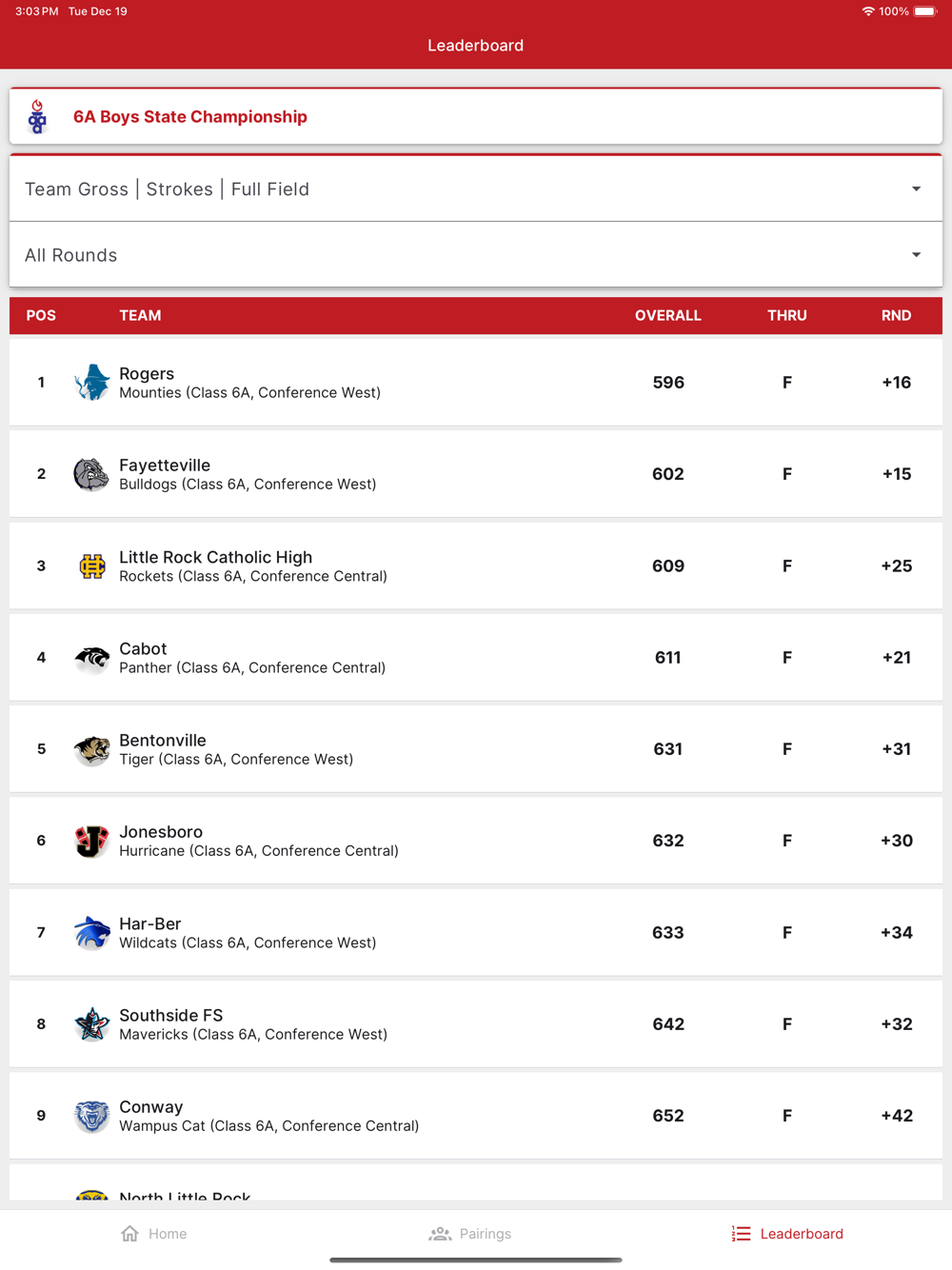This screenshot has width=952, height=1270.
Task: Tap the championship association logo icon
Action: 37,117
